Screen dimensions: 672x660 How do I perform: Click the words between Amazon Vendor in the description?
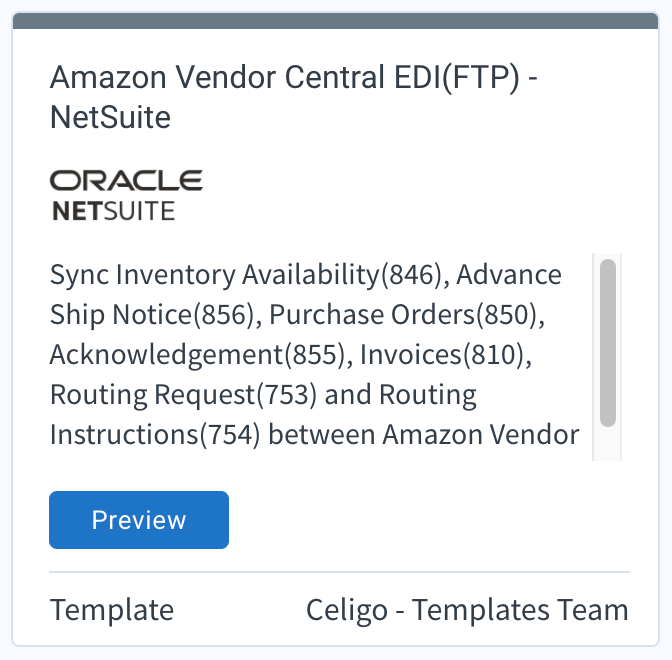coord(424,435)
